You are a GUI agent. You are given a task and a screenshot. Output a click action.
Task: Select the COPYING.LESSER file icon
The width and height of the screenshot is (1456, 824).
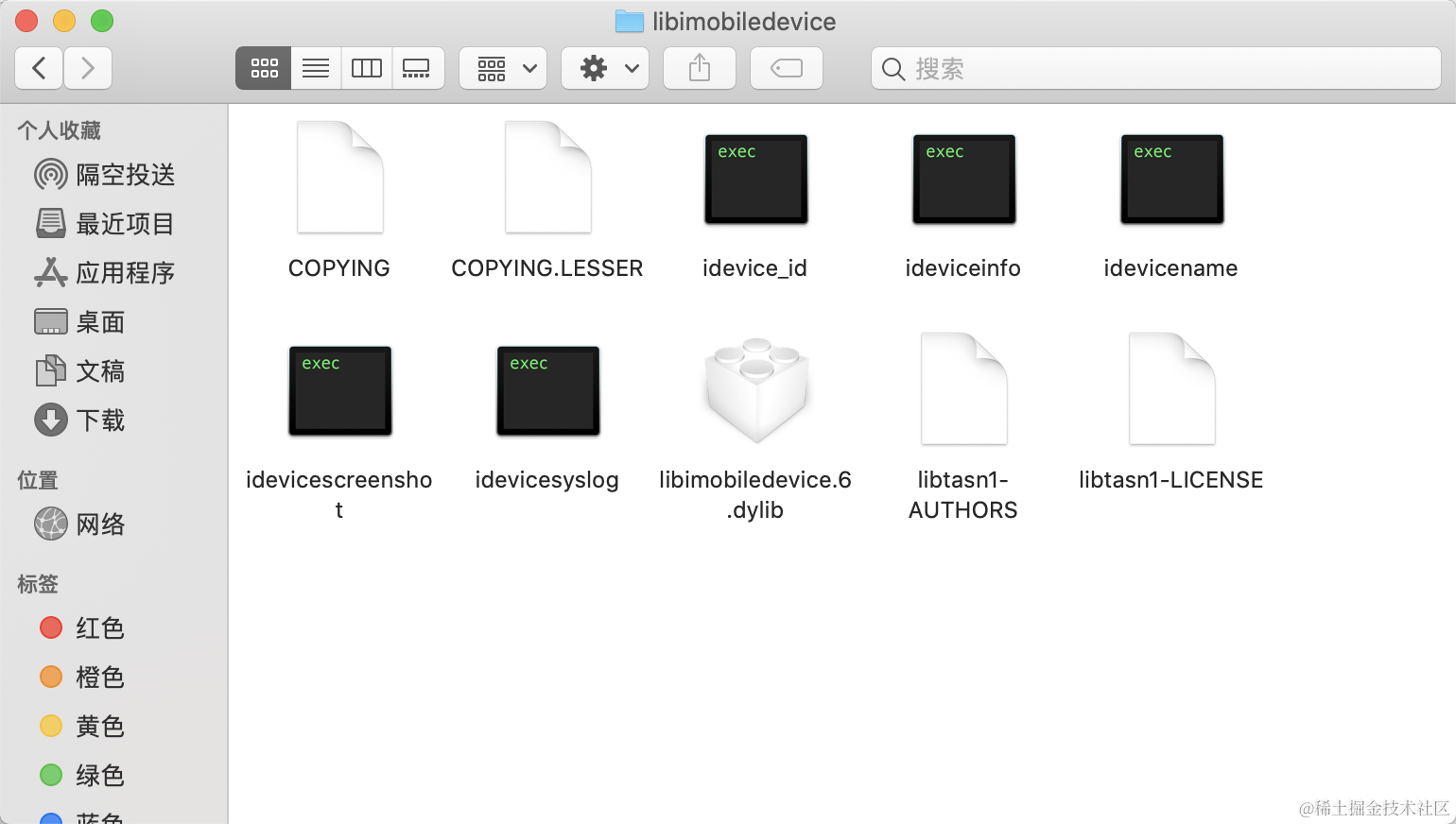tap(548, 177)
